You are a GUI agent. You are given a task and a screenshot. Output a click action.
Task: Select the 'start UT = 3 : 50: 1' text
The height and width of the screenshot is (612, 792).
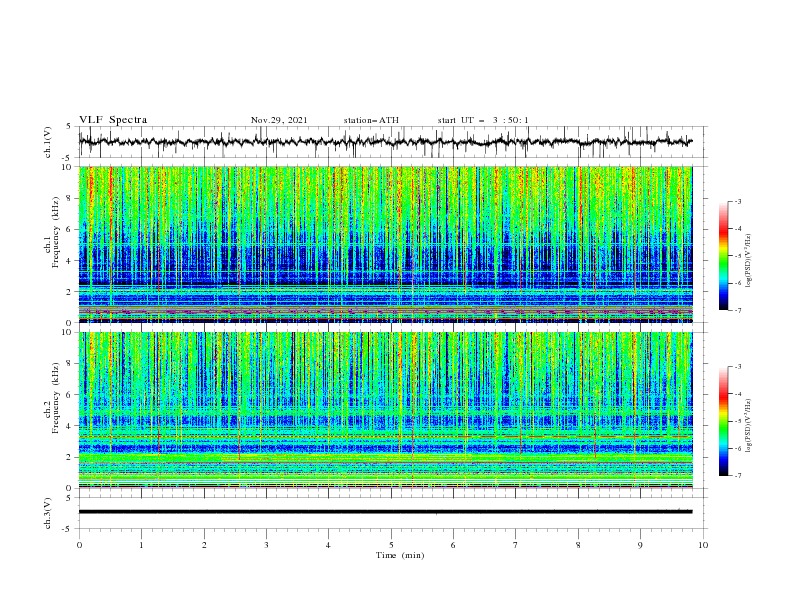483,120
